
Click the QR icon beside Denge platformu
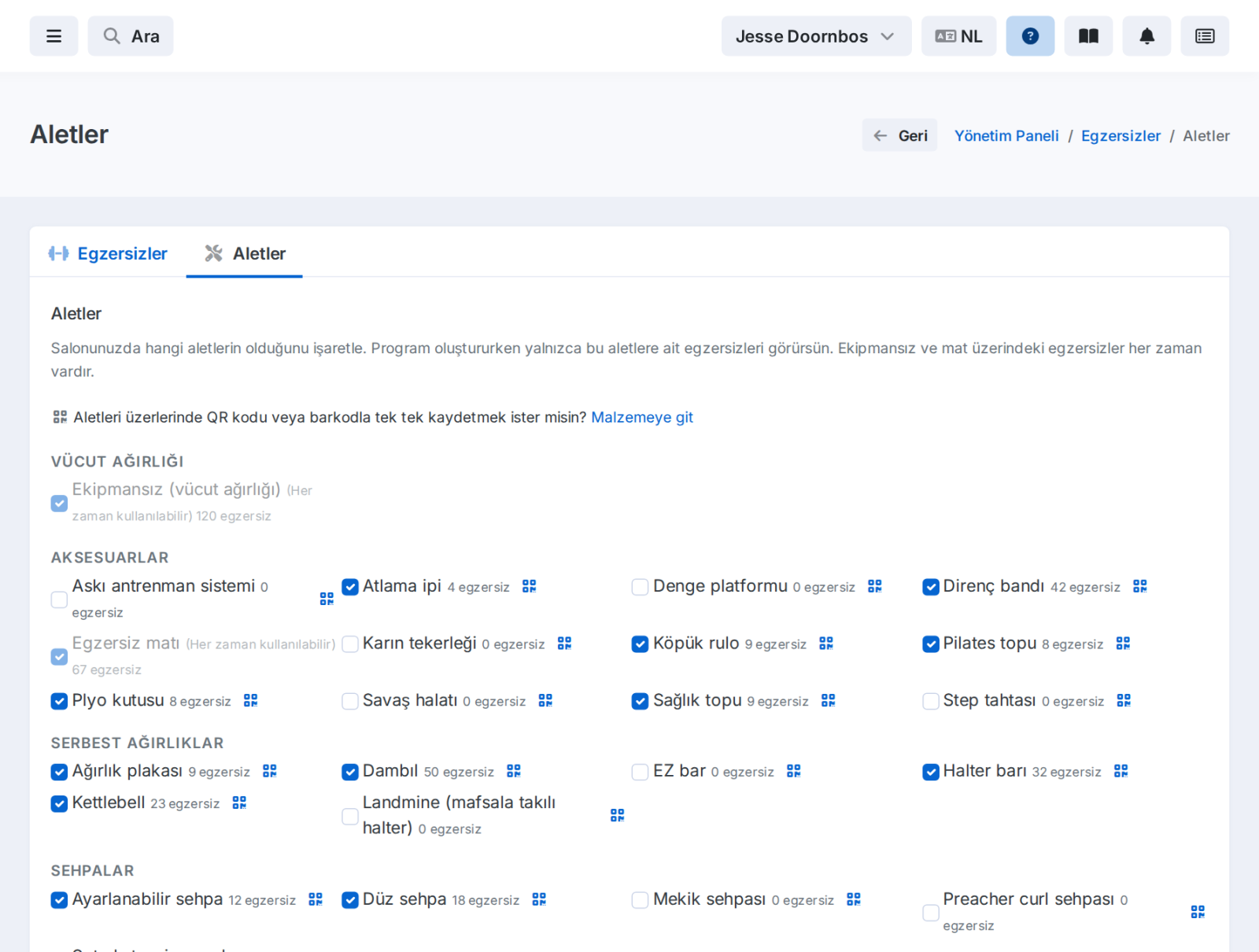coord(875,586)
